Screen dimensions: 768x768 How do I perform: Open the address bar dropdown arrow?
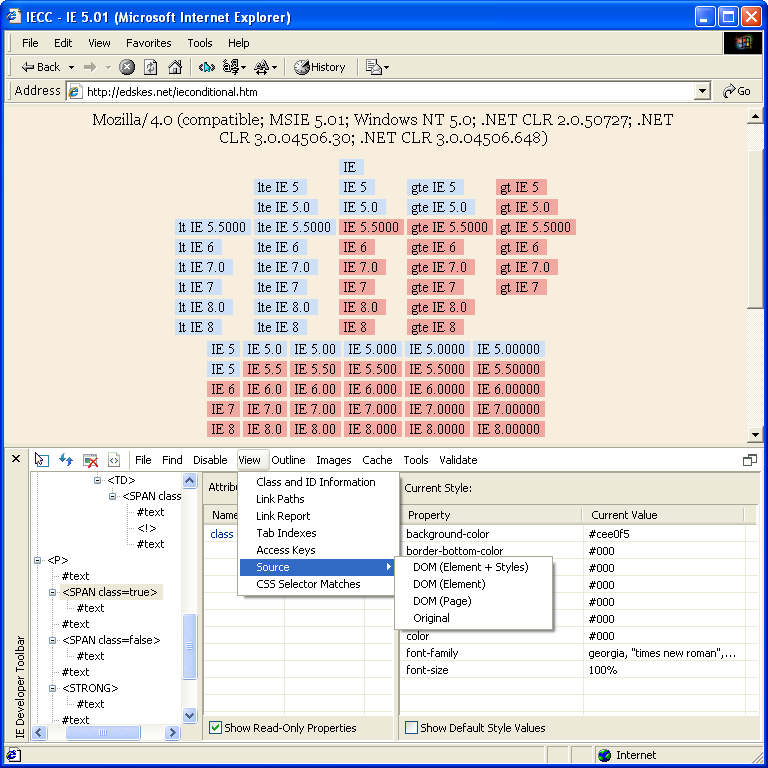click(x=702, y=91)
